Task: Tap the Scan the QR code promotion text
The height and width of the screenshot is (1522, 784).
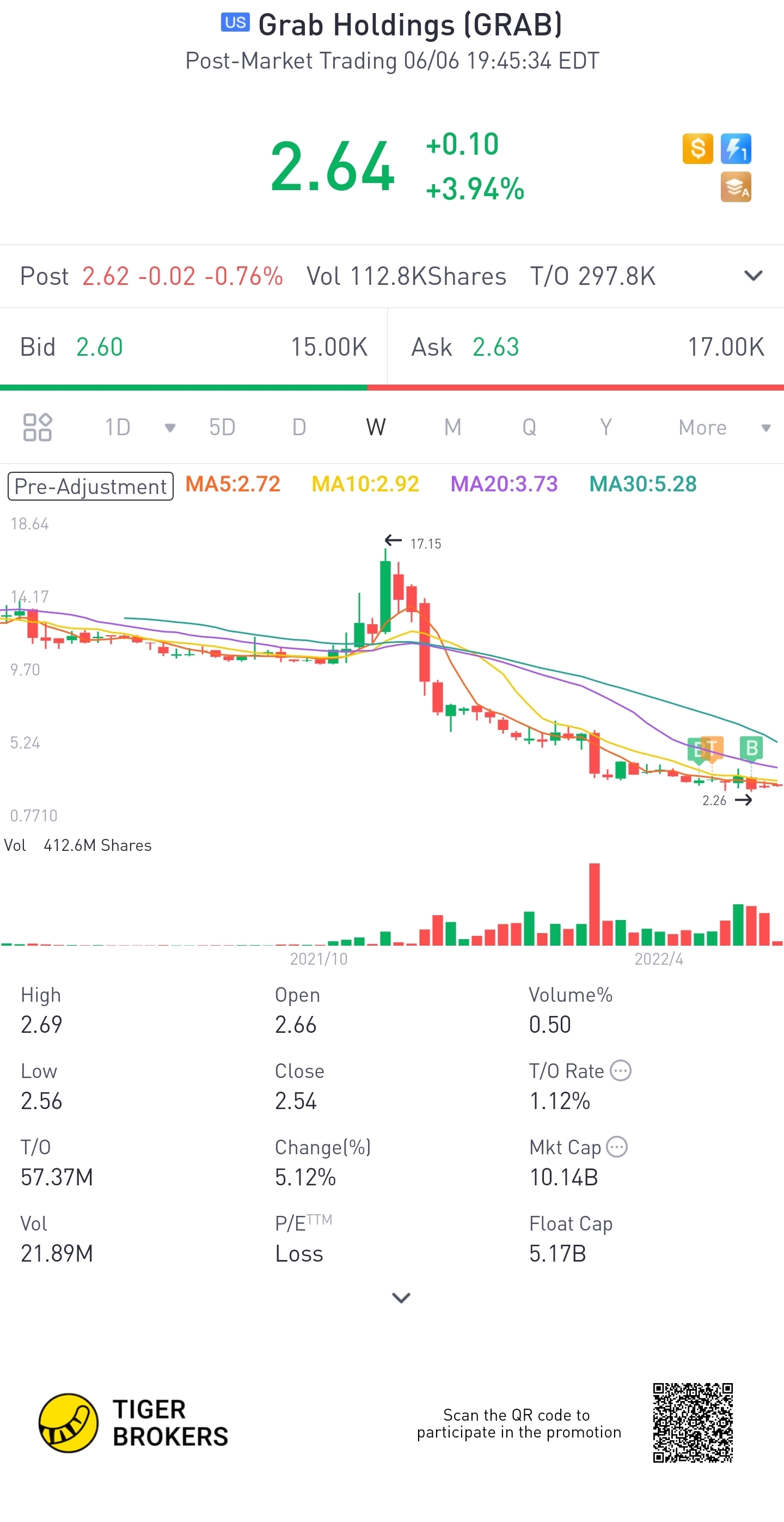Action: point(519,1423)
